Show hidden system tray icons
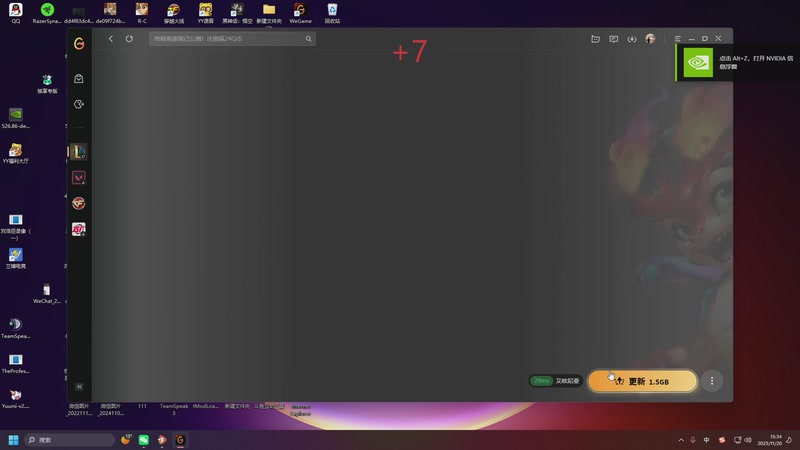800x450 pixels. click(x=681, y=440)
